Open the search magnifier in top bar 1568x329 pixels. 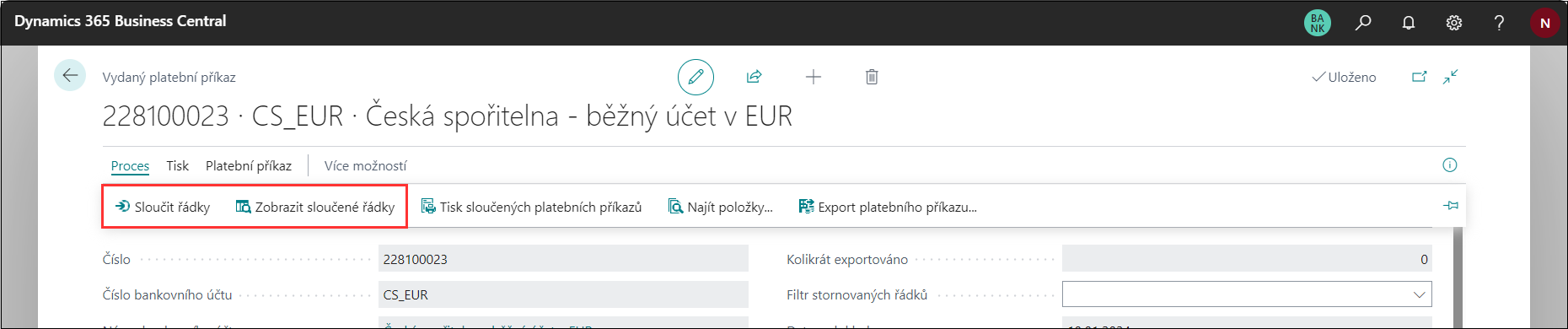pyautogui.click(x=1363, y=23)
